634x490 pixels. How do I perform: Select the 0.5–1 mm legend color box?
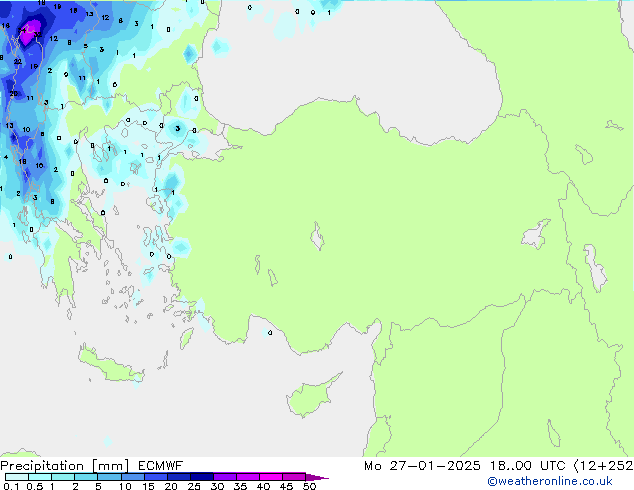coord(40,477)
